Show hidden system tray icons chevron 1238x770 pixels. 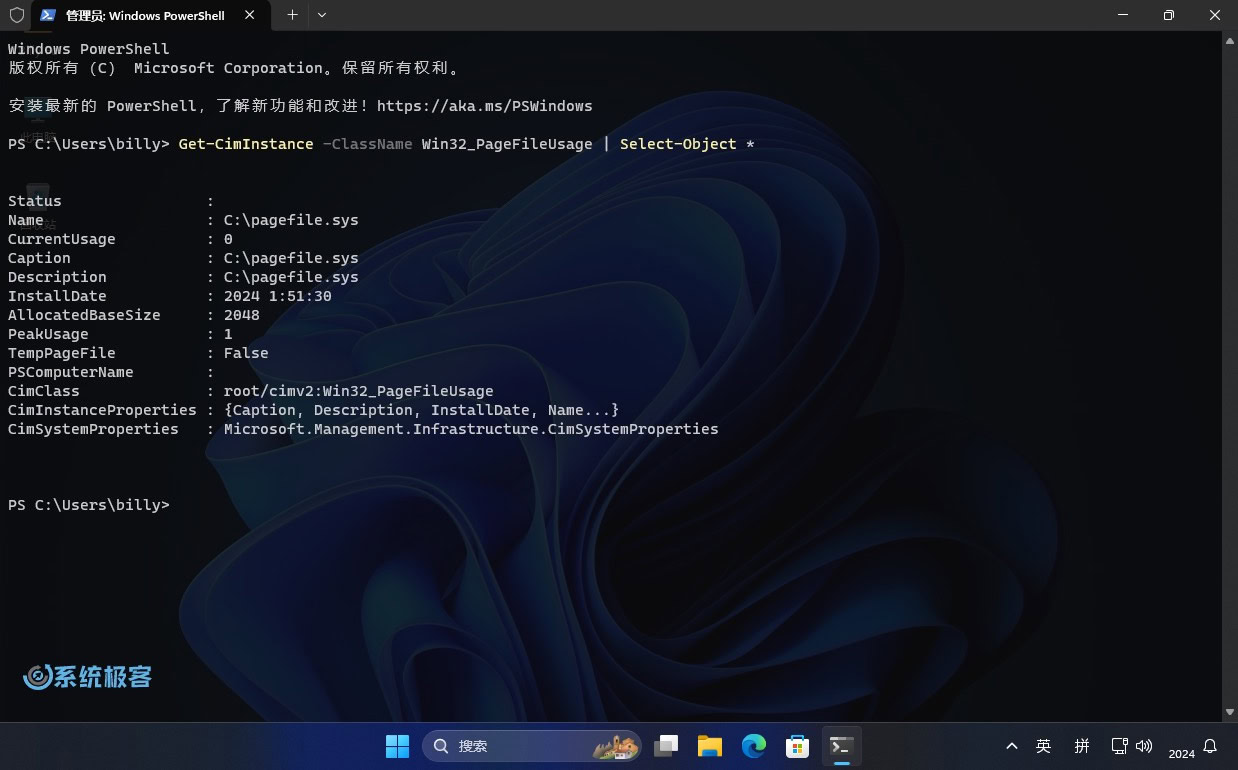point(1012,746)
